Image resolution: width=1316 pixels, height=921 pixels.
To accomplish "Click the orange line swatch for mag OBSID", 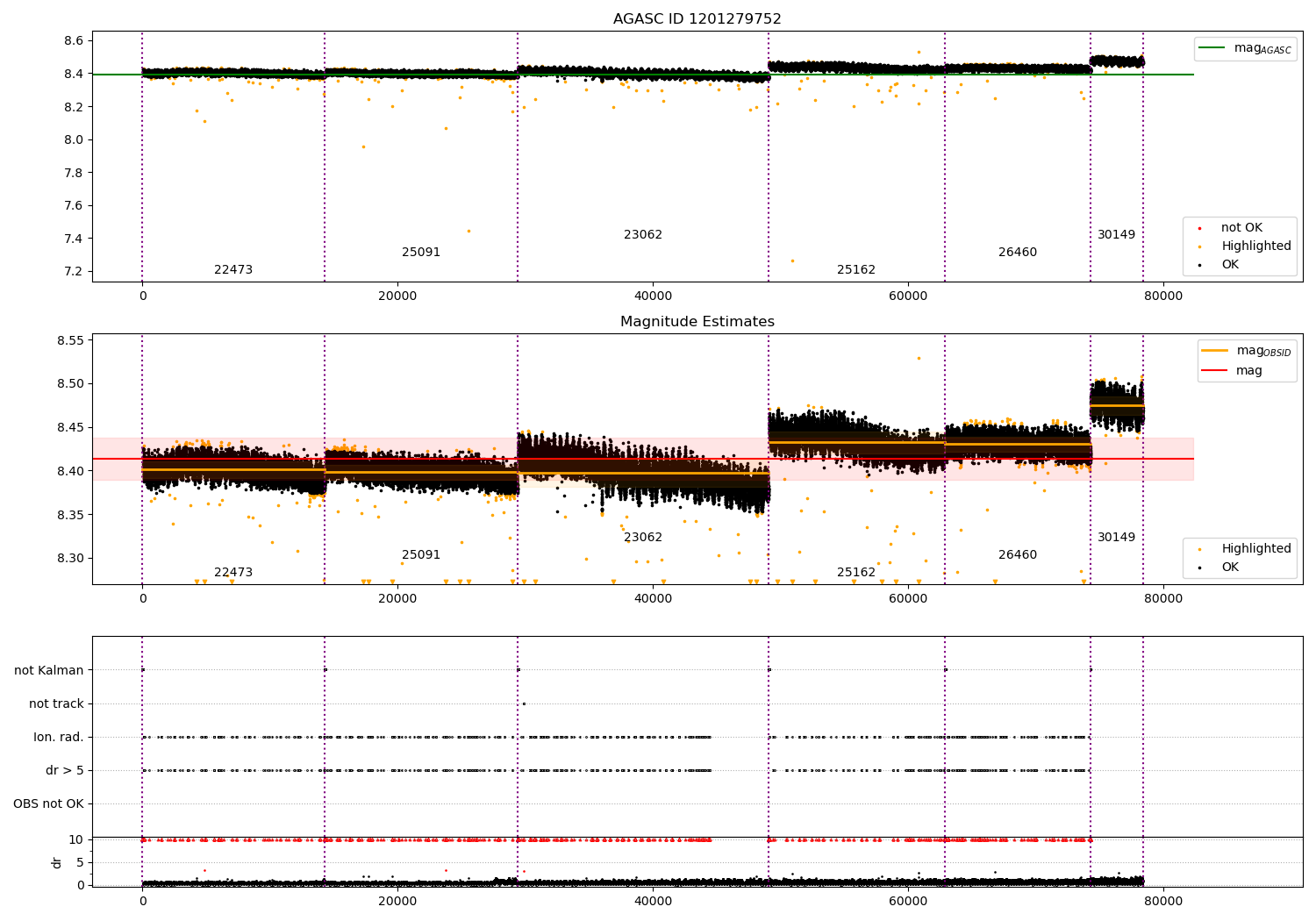I will click(x=1214, y=351).
